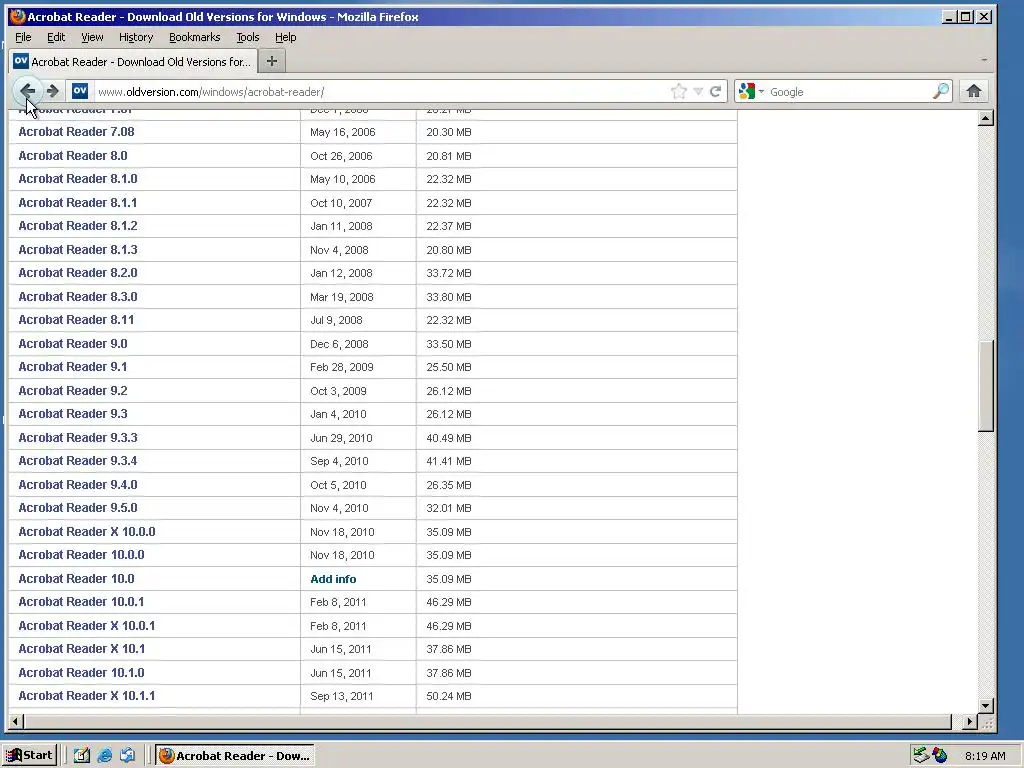The image size is (1024, 768).
Task: Open the Acrobat Reader 10.0 link
Action: [76, 579]
